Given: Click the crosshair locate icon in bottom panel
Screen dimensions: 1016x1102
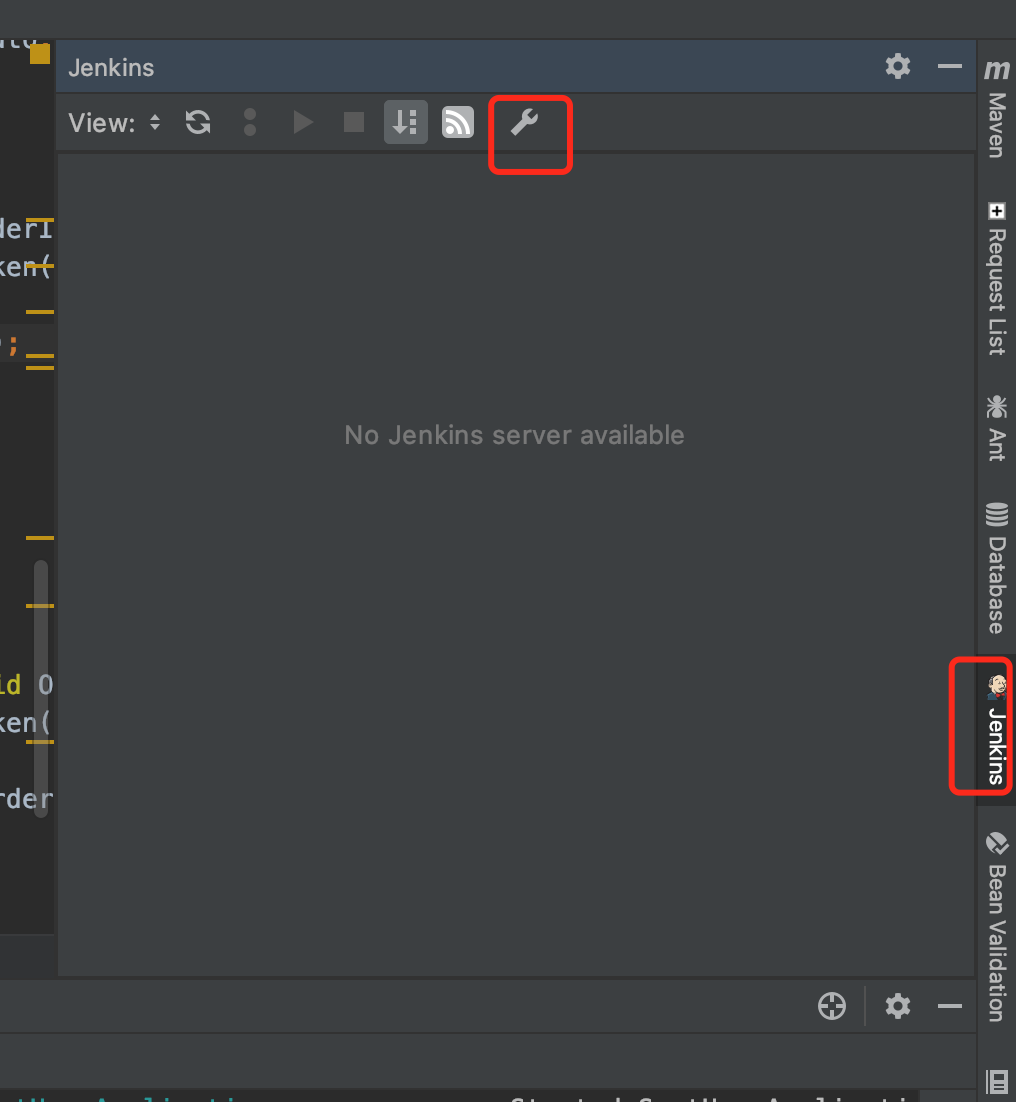Looking at the screenshot, I should pyautogui.click(x=832, y=1006).
